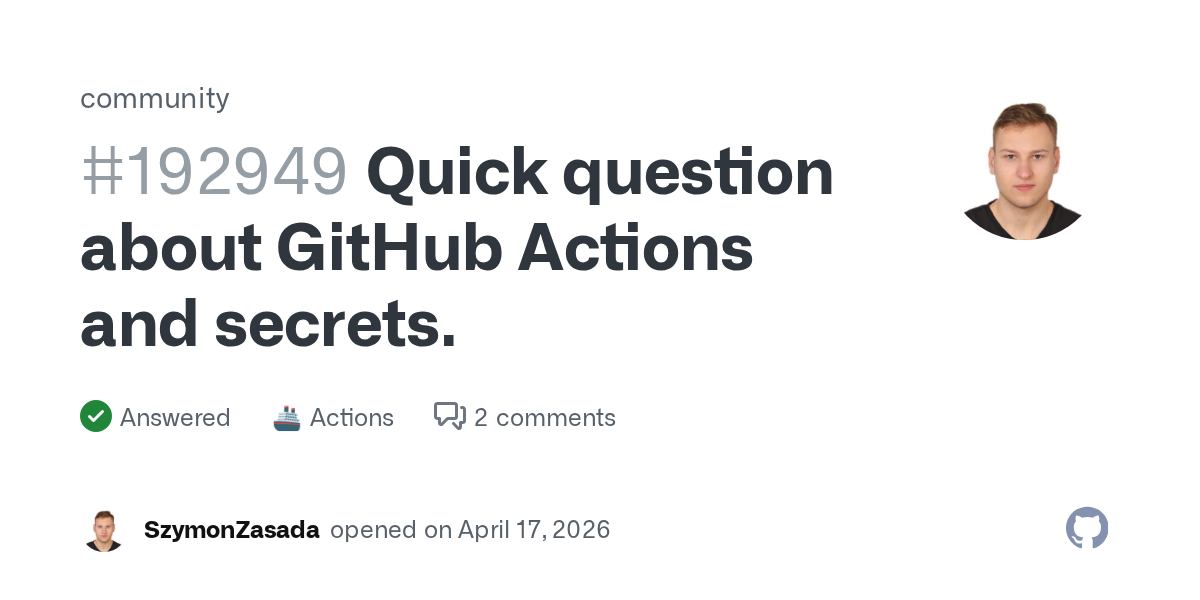The image size is (1200, 600).
Task: Click the green Answered checkmark icon
Action: pos(96,416)
